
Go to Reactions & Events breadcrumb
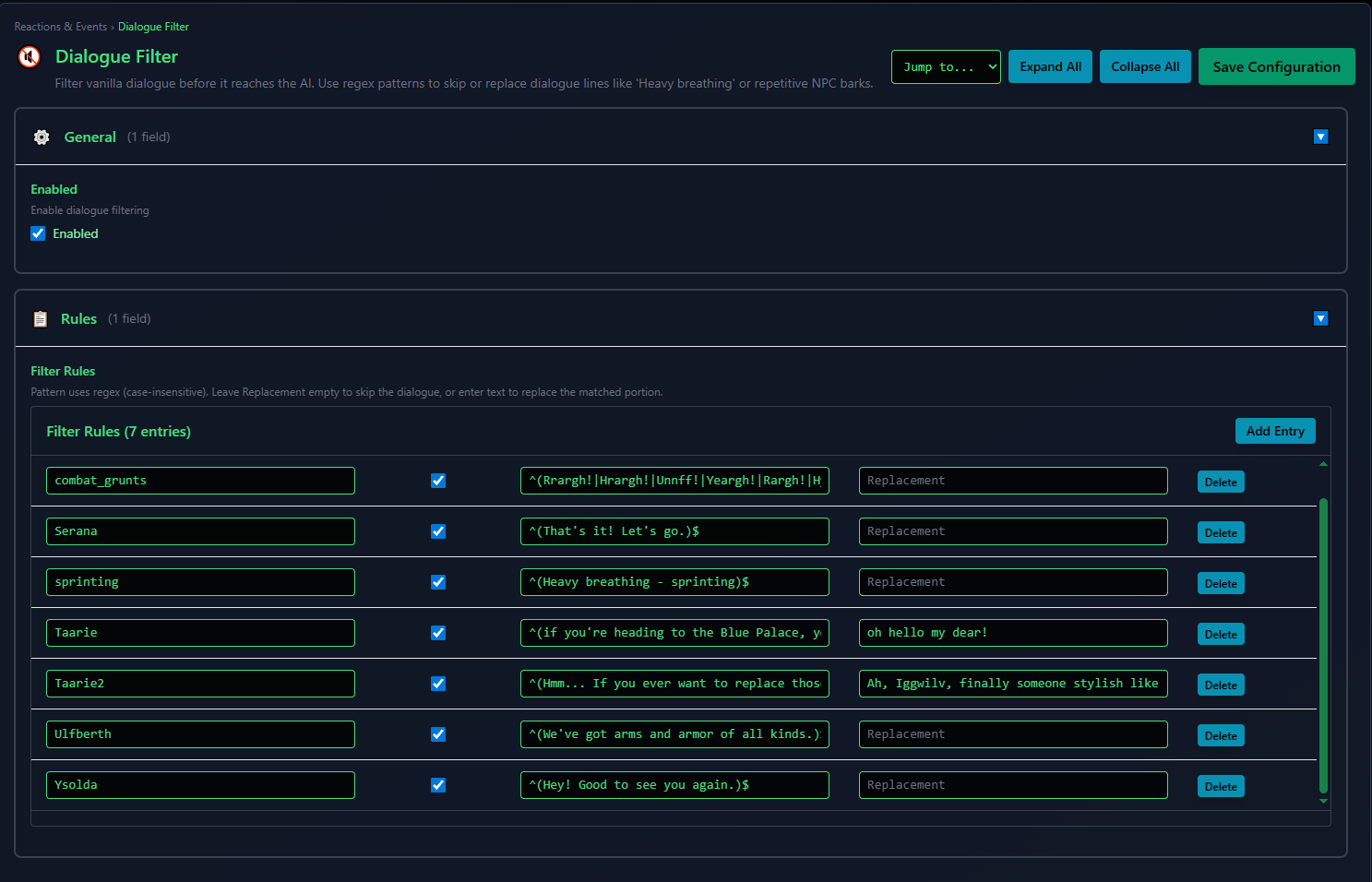coord(60,27)
